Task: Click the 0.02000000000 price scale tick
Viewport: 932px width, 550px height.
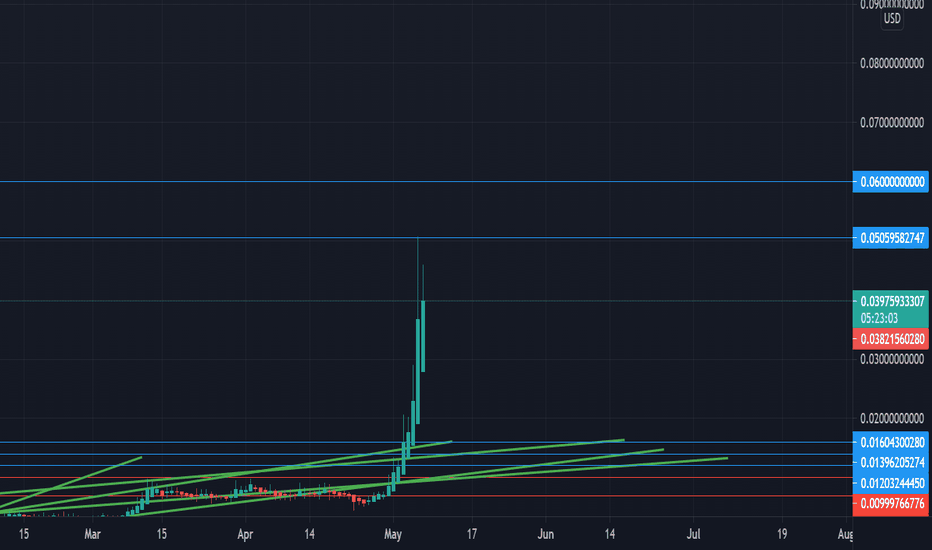Action: (x=892, y=418)
